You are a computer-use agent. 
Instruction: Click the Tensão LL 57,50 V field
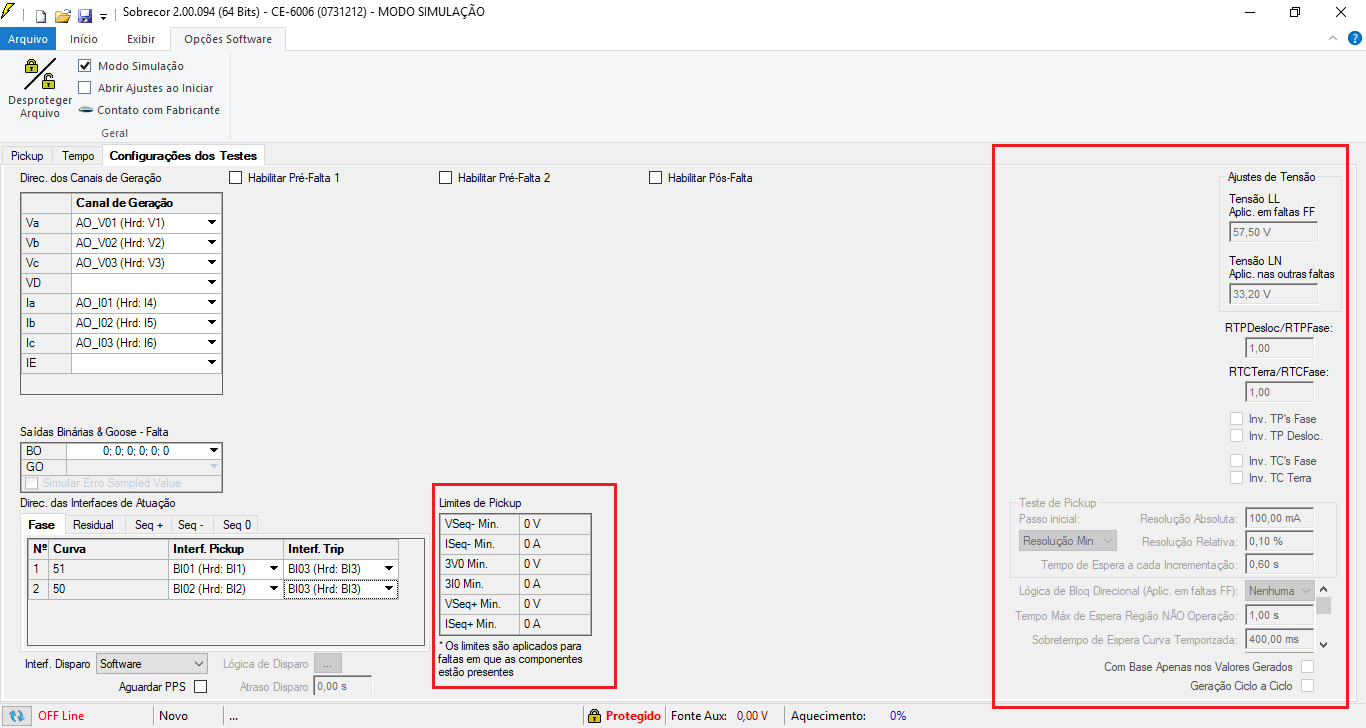coord(1273,232)
